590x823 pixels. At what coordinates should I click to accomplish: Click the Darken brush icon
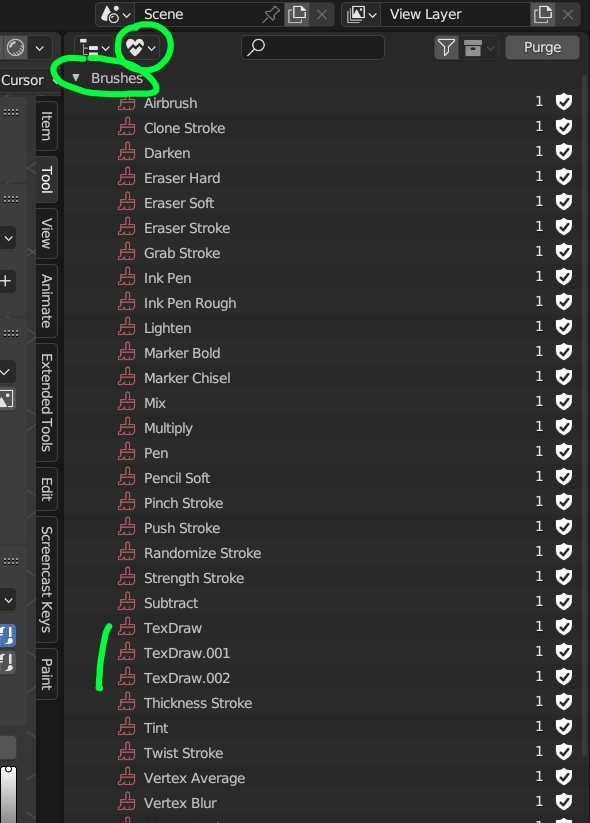coord(127,153)
